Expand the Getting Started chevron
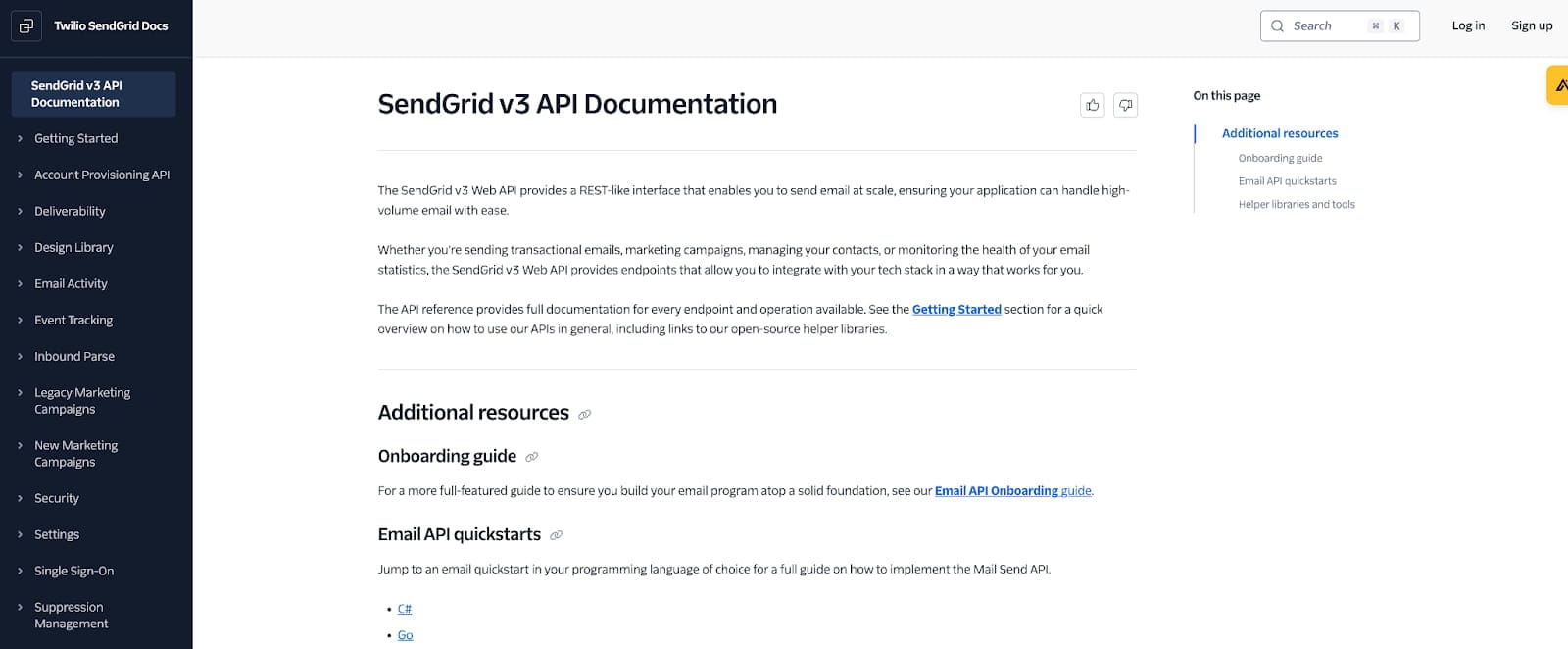1568x649 pixels. [20, 139]
